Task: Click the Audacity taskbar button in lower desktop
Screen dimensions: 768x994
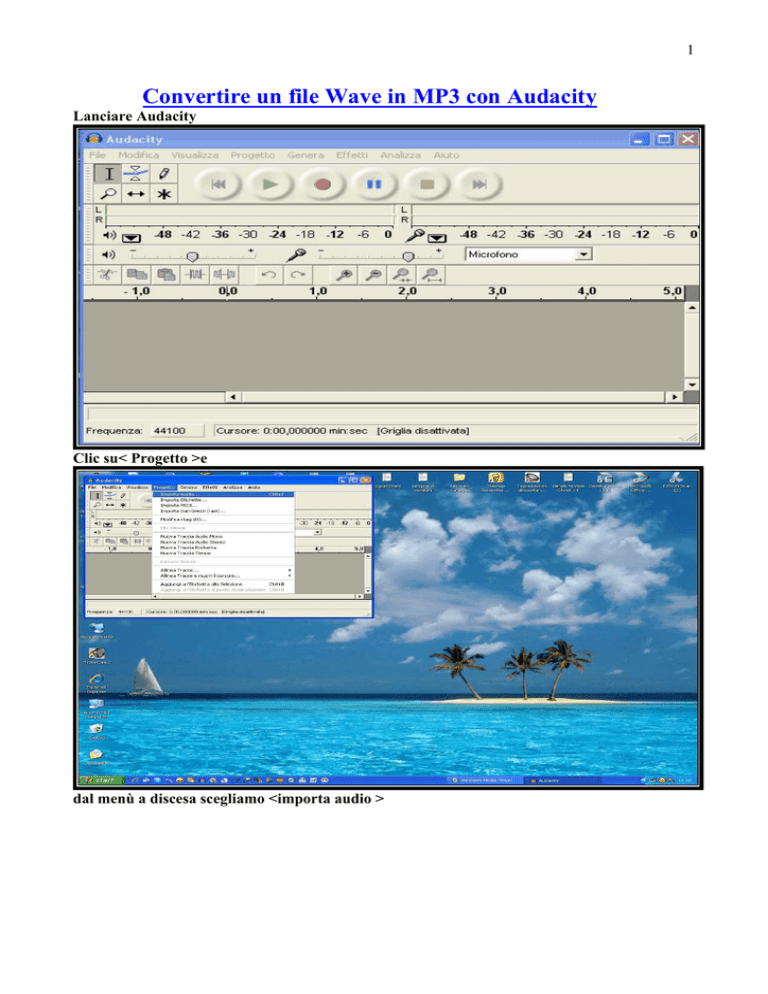Action: click(563, 780)
